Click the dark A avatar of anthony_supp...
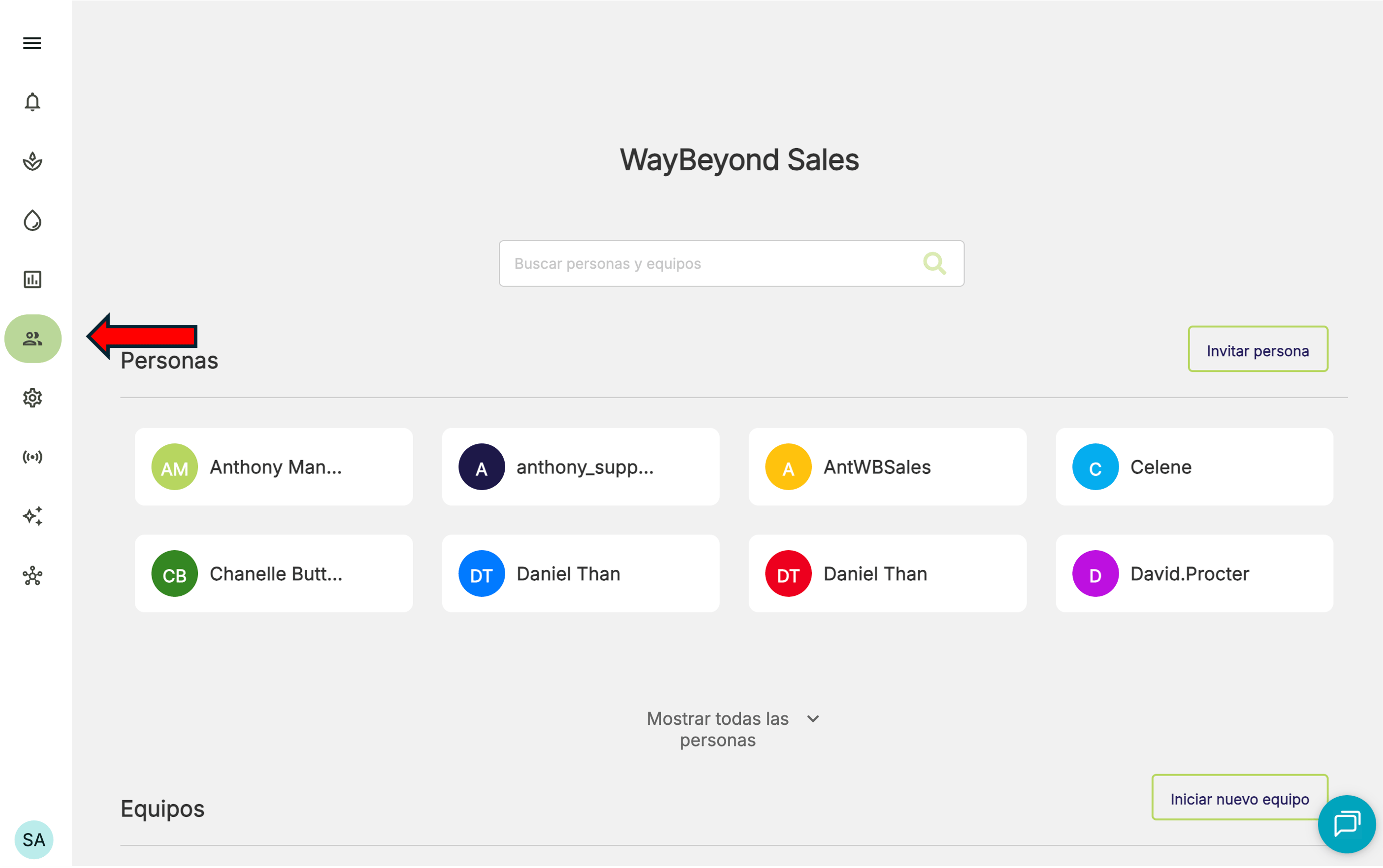This screenshot has width=1383, height=868. point(482,466)
